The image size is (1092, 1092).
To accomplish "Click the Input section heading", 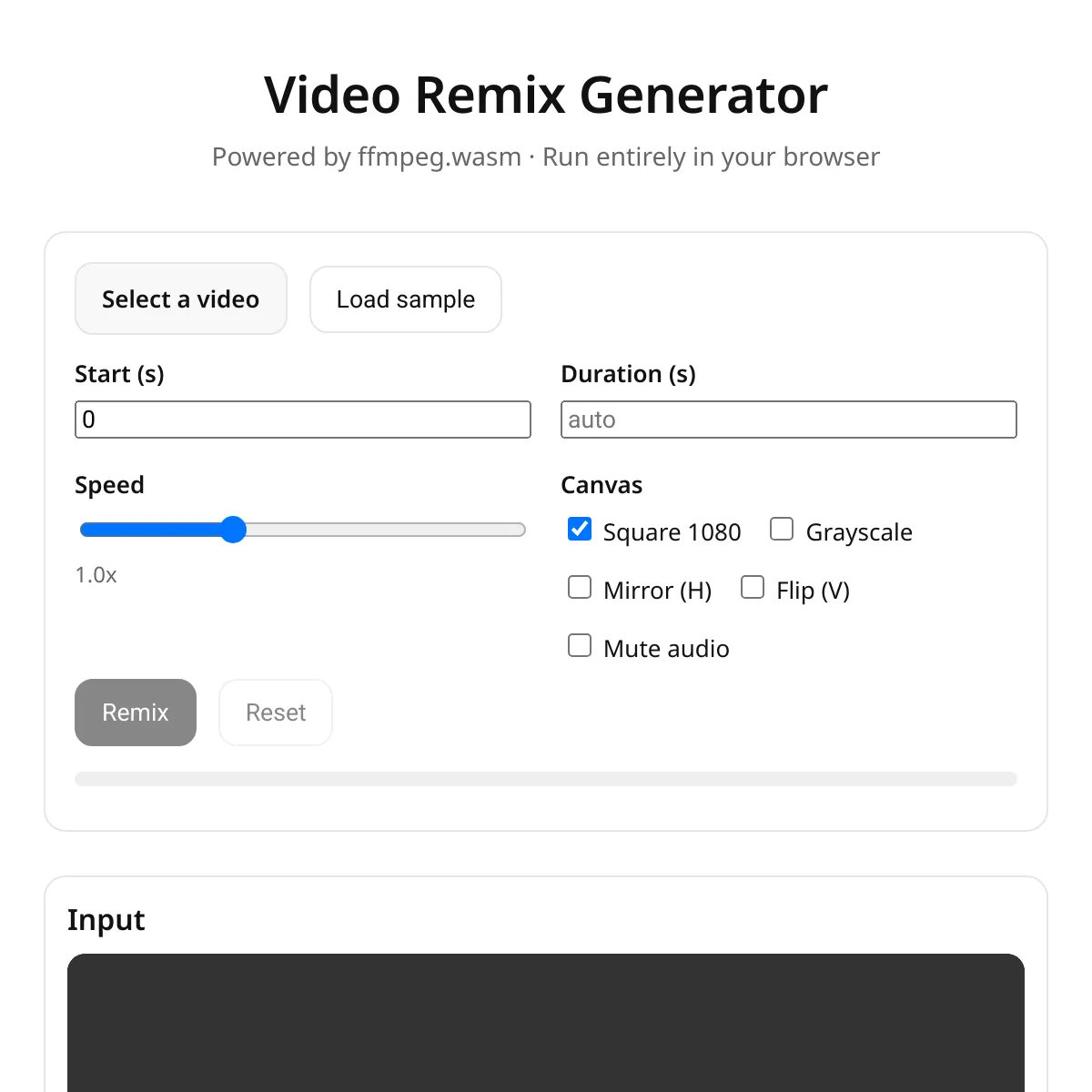I will (x=106, y=920).
